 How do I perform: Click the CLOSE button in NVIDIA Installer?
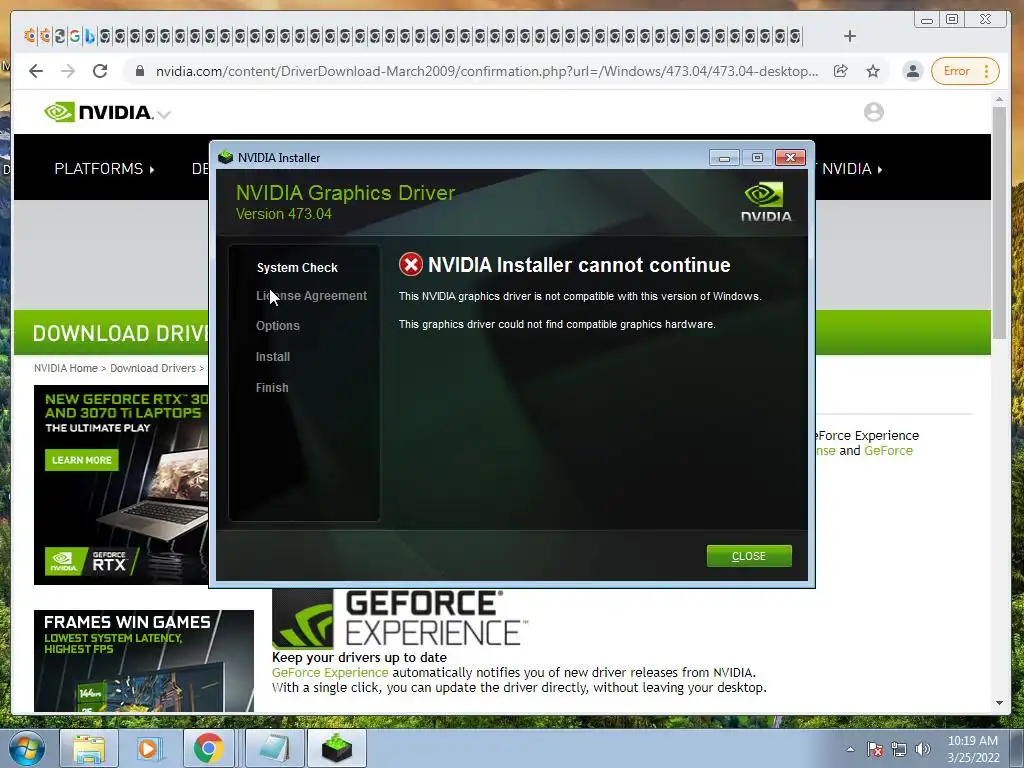(748, 556)
